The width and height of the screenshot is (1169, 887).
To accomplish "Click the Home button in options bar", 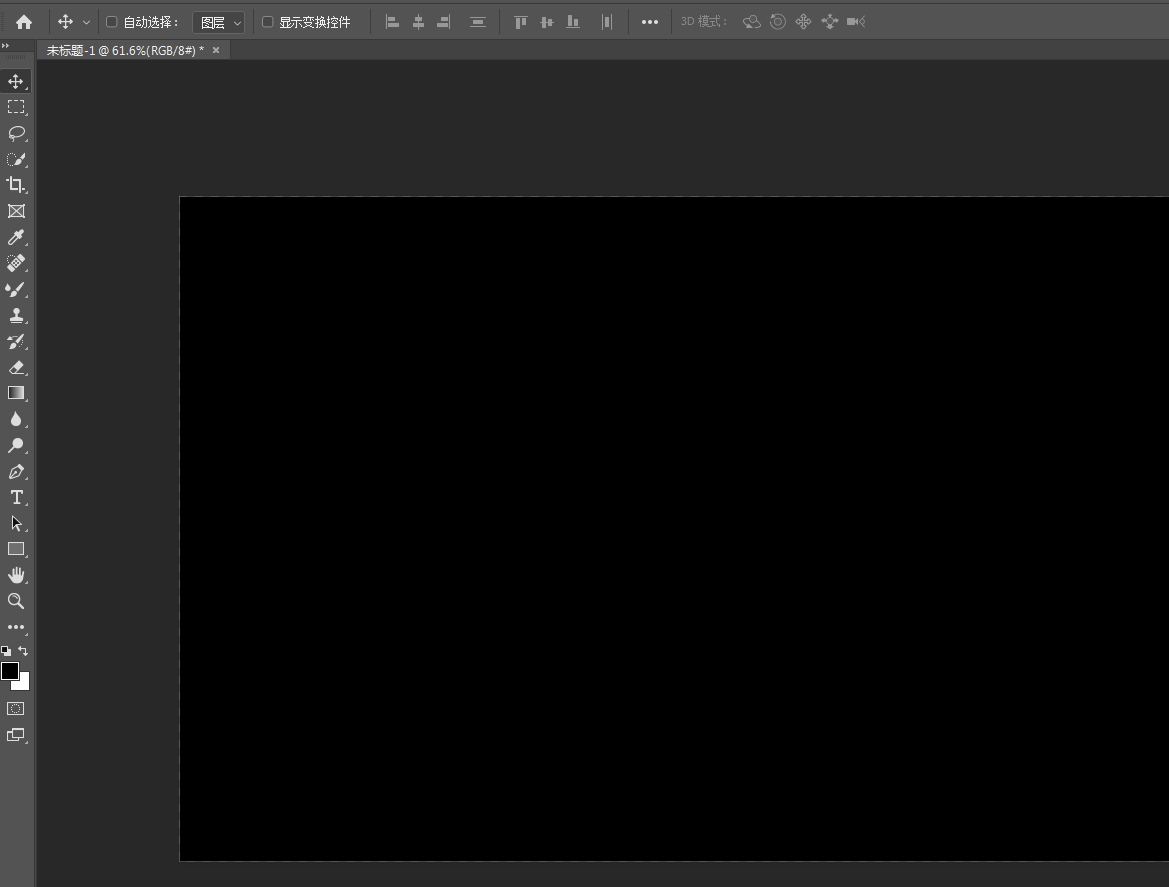I will [24, 22].
